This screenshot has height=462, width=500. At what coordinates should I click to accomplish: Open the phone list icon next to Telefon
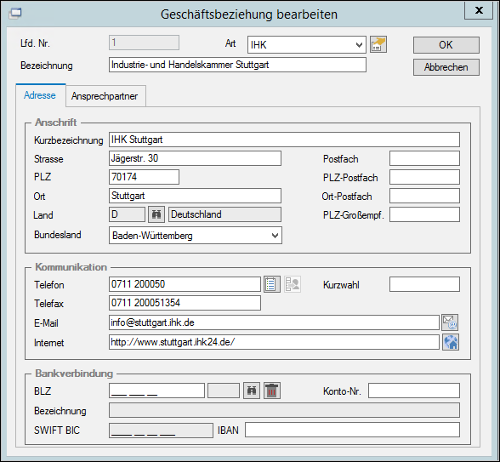pos(272,284)
